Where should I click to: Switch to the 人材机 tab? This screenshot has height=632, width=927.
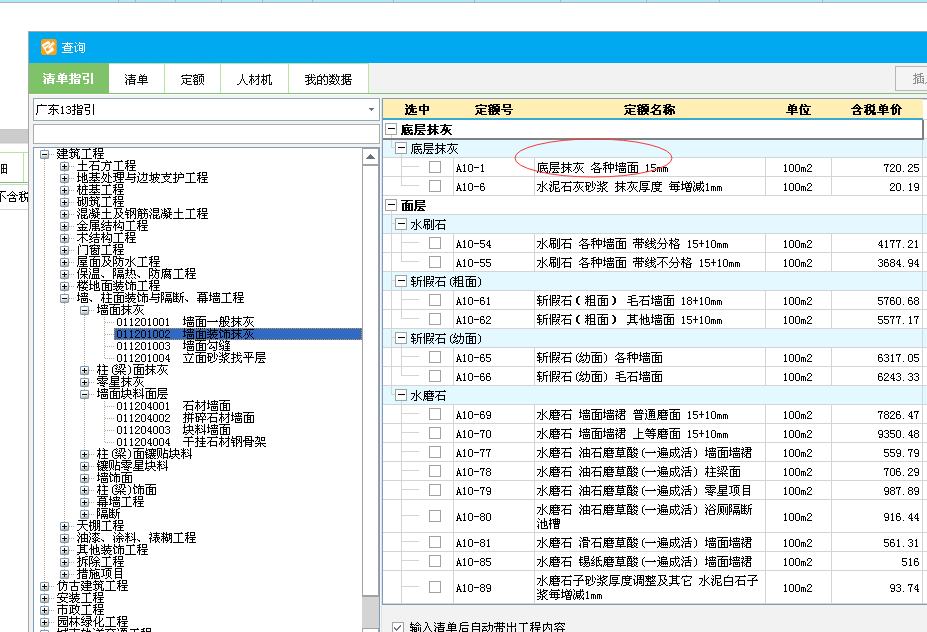[x=254, y=79]
